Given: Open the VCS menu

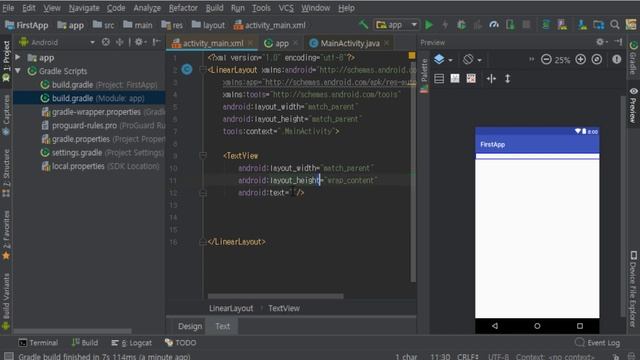Looking at the screenshot, I should point(286,8).
